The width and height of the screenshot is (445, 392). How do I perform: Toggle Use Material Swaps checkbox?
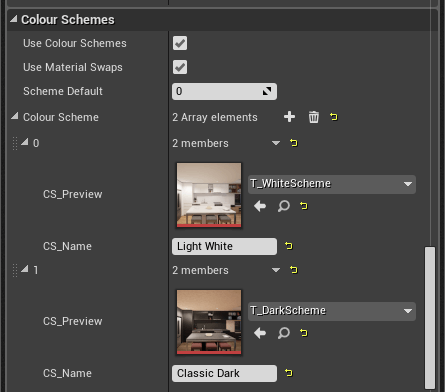(x=180, y=67)
